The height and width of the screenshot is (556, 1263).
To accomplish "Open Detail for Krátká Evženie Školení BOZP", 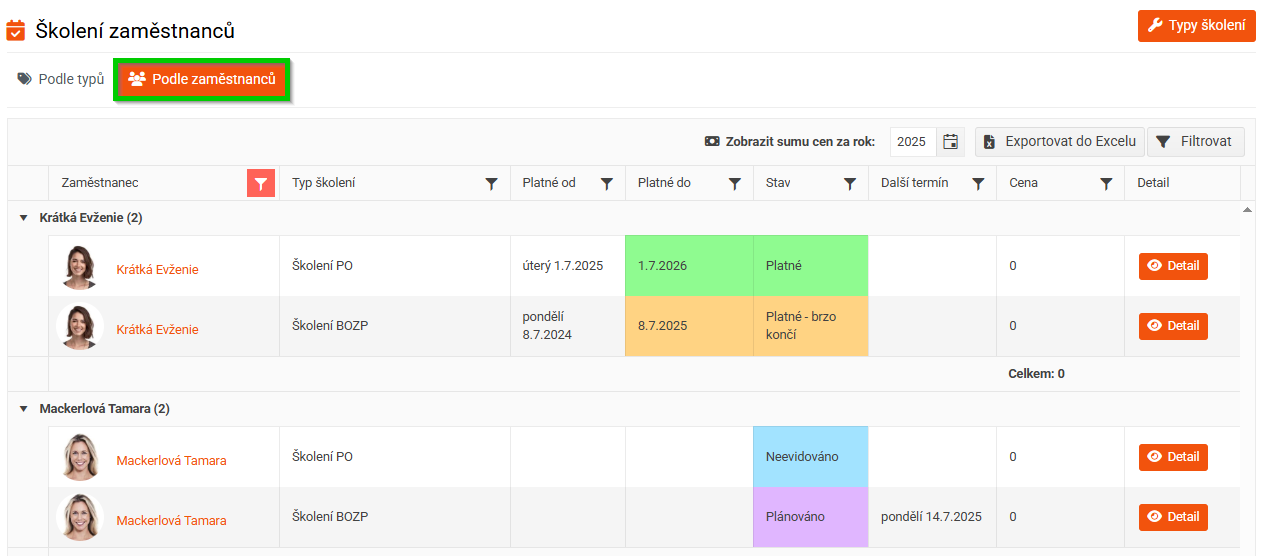I will (x=1173, y=326).
